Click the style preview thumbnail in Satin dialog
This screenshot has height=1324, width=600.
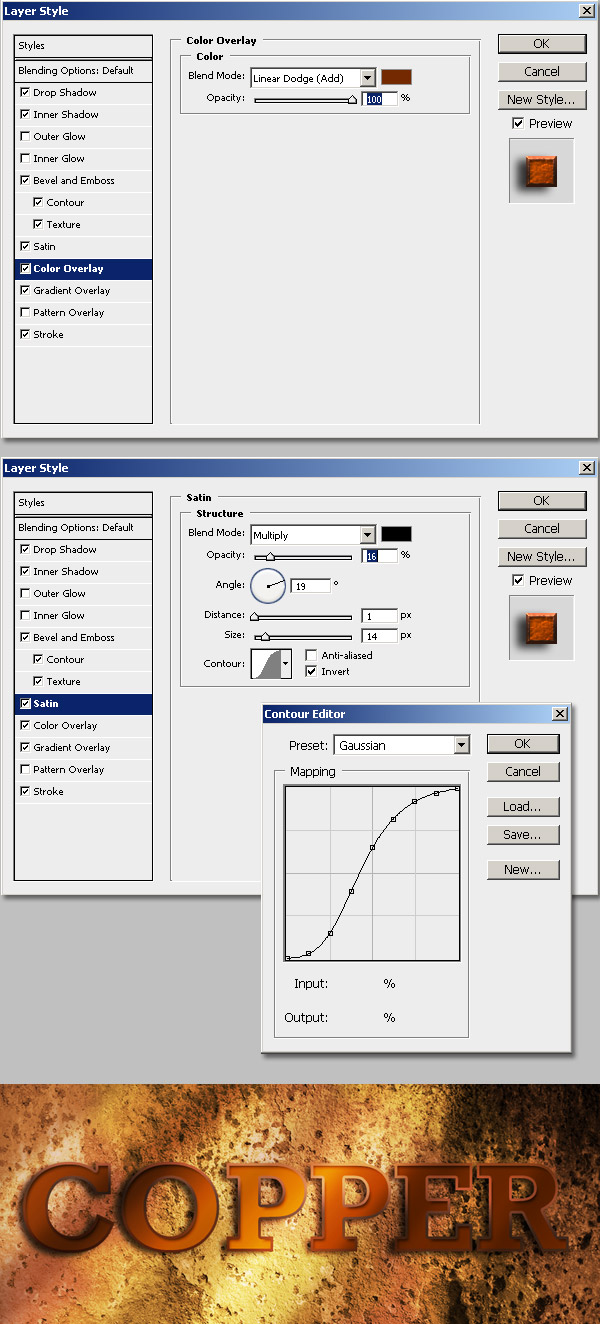click(541, 628)
